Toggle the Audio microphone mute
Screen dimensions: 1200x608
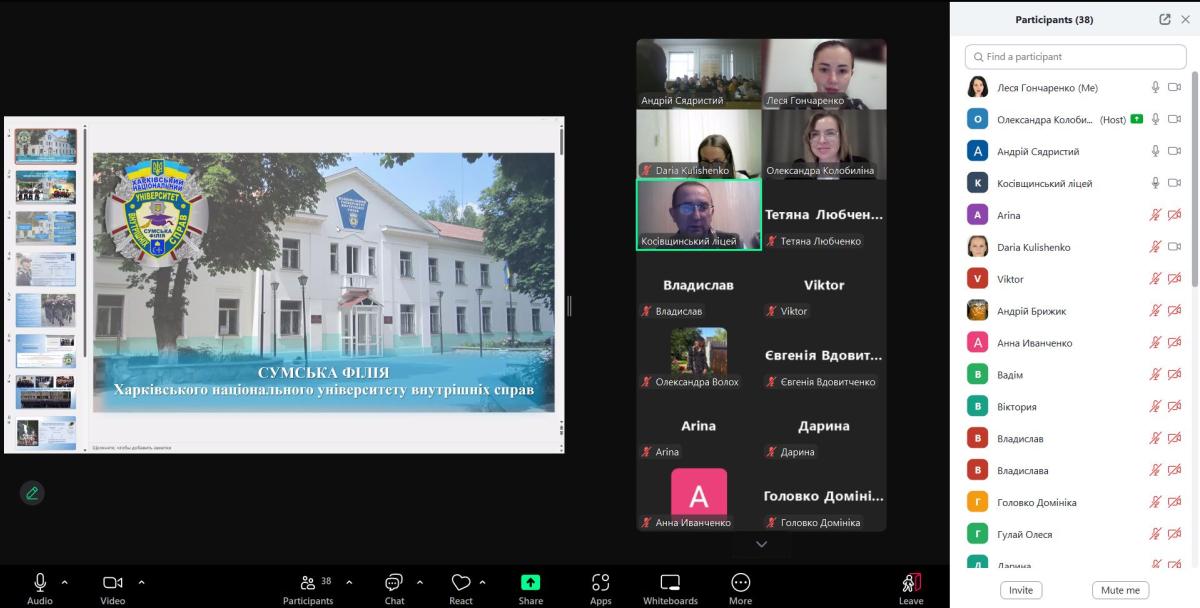click(x=40, y=582)
